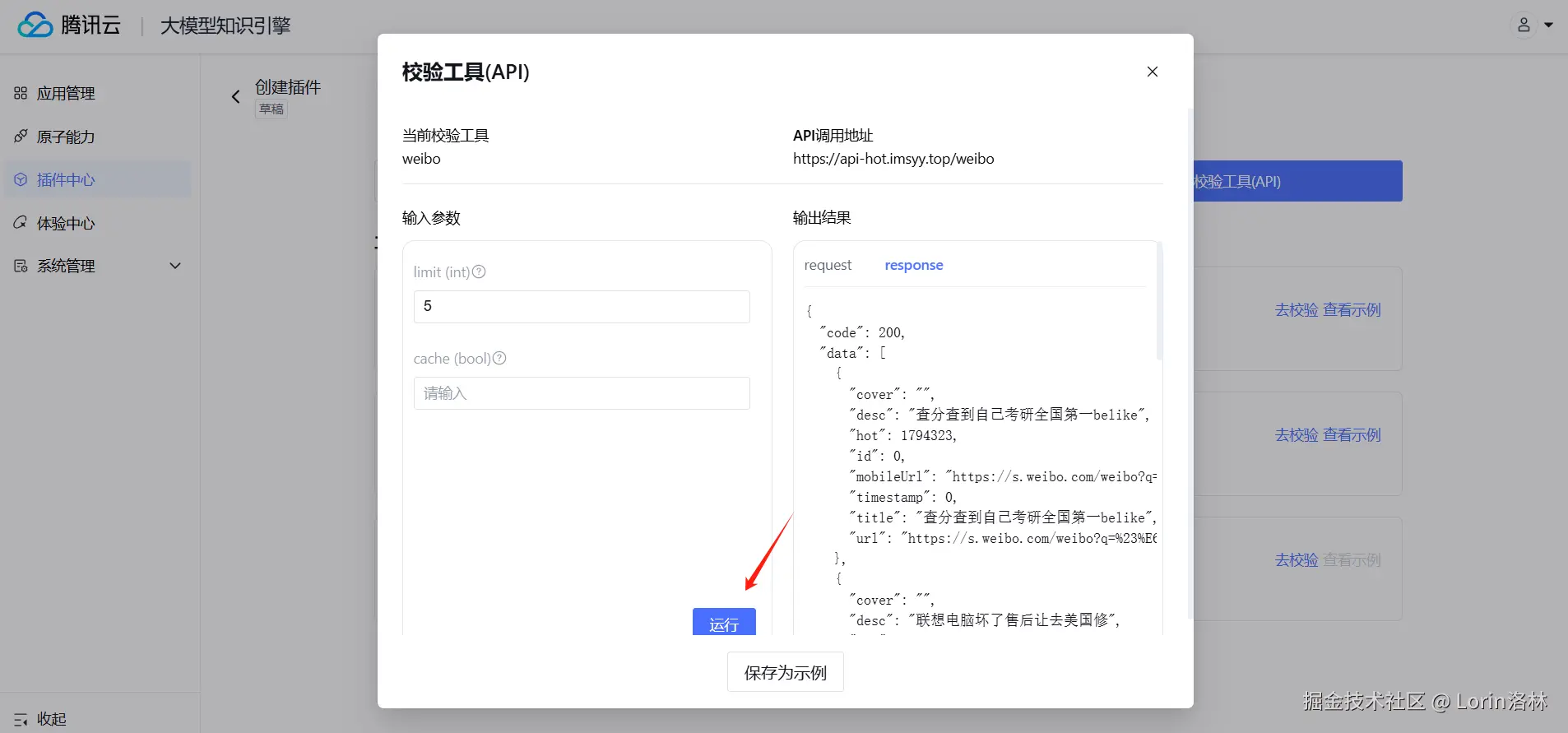This screenshot has height=733, width=1568.
Task: Switch to the request tab
Action: pyautogui.click(x=828, y=265)
